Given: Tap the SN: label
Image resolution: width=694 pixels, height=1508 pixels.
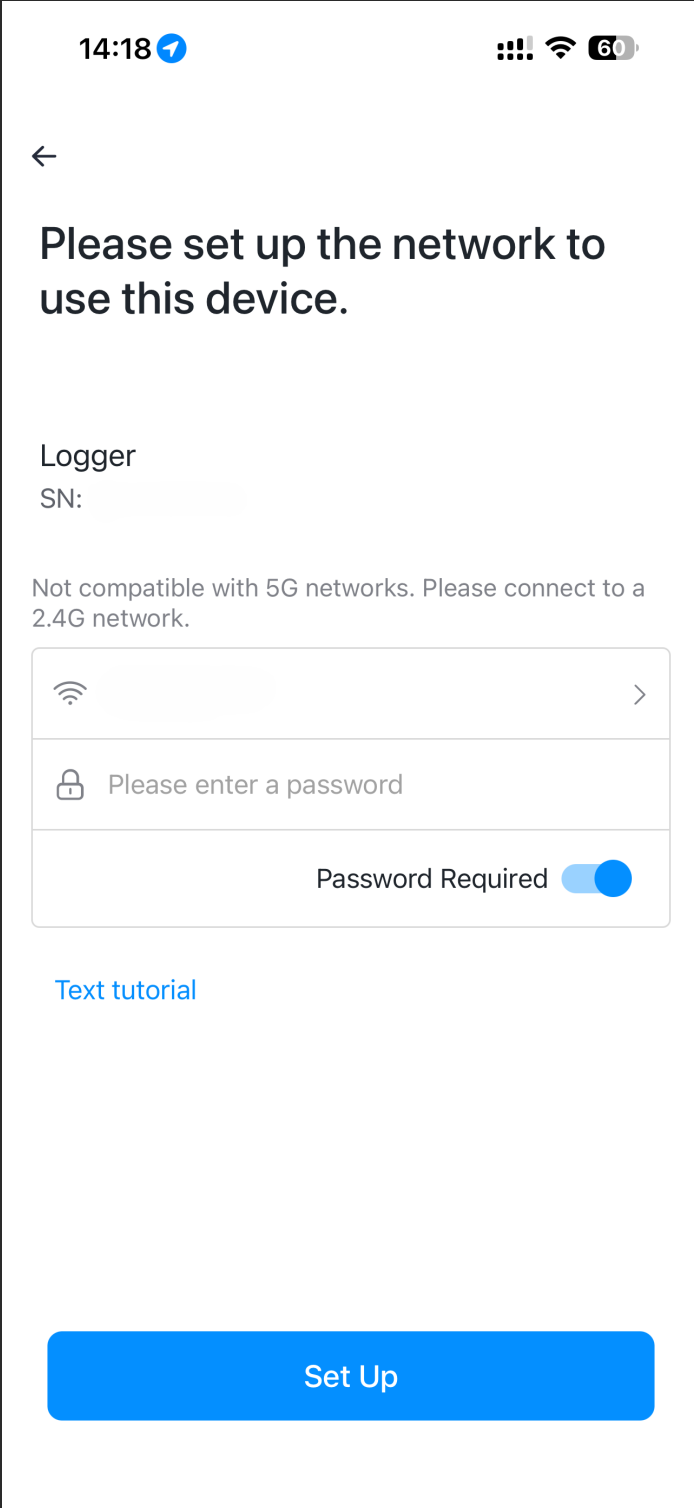Looking at the screenshot, I should [61, 499].
